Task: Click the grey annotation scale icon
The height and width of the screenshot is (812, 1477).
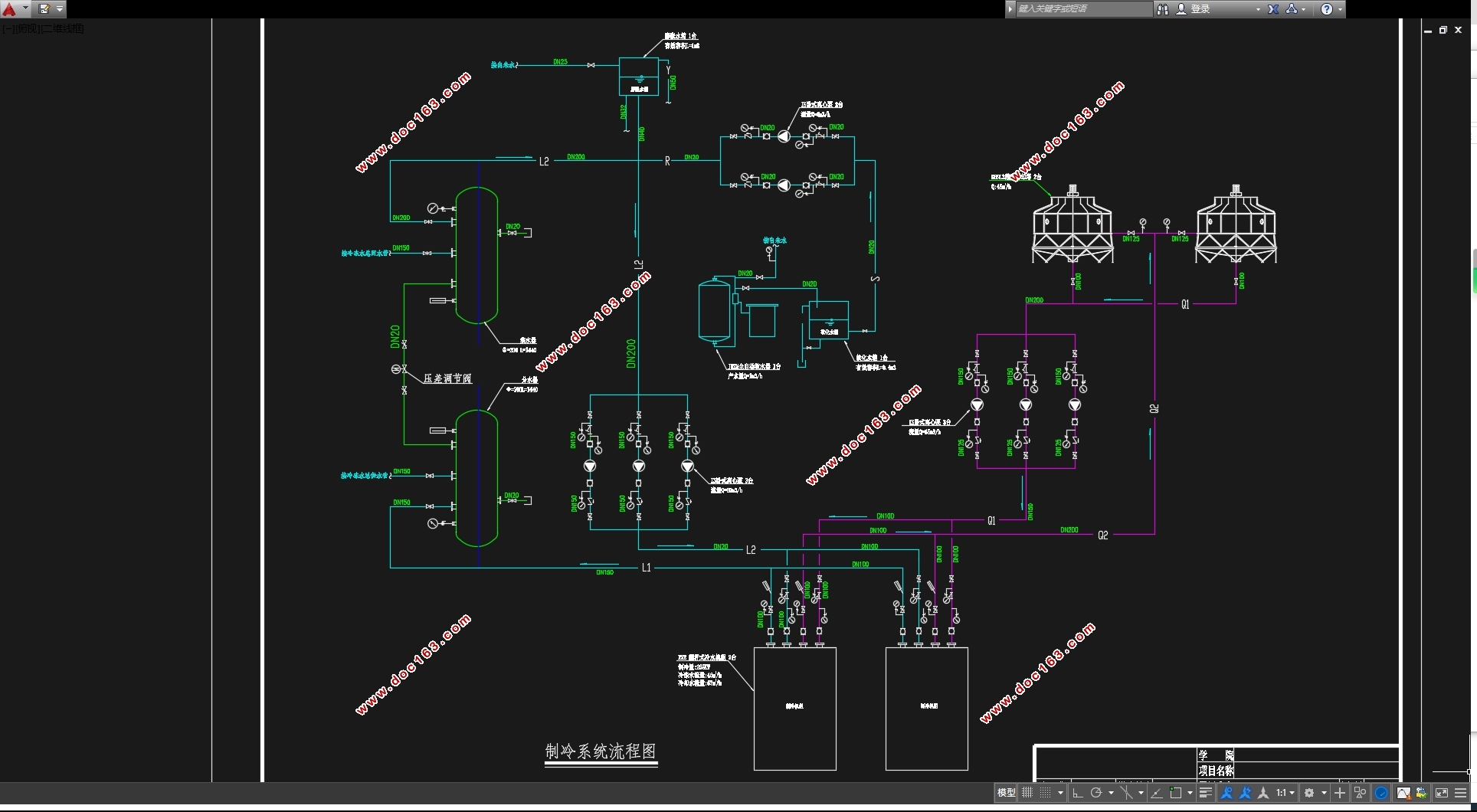Action: coord(1263,793)
